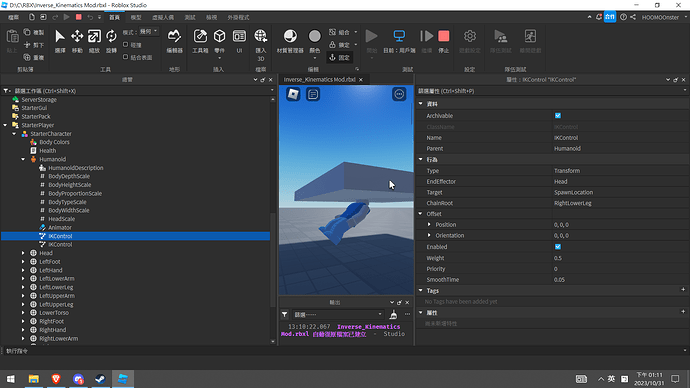
Task: Open Steam from taskbar
Action: pyautogui.click(x=100, y=379)
